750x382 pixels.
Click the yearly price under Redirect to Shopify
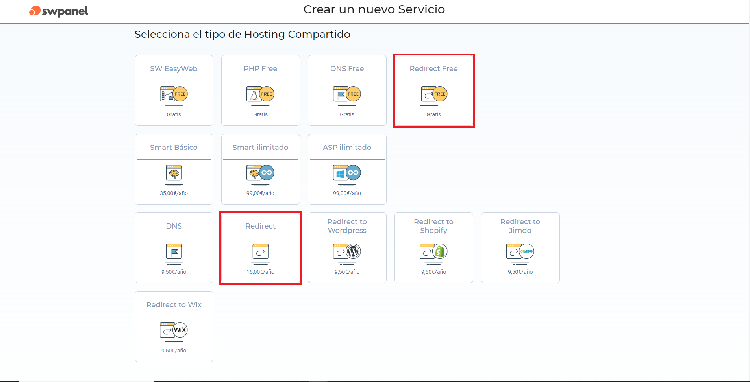(x=433, y=272)
